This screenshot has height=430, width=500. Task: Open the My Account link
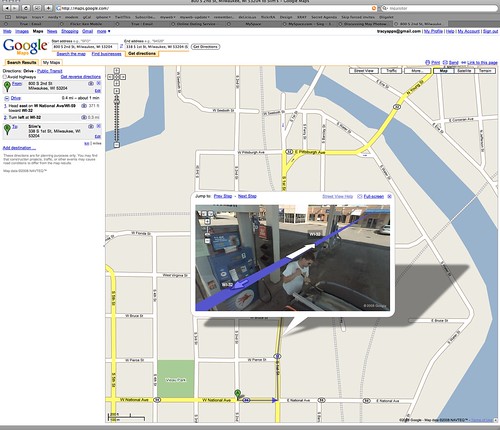pos(468,31)
